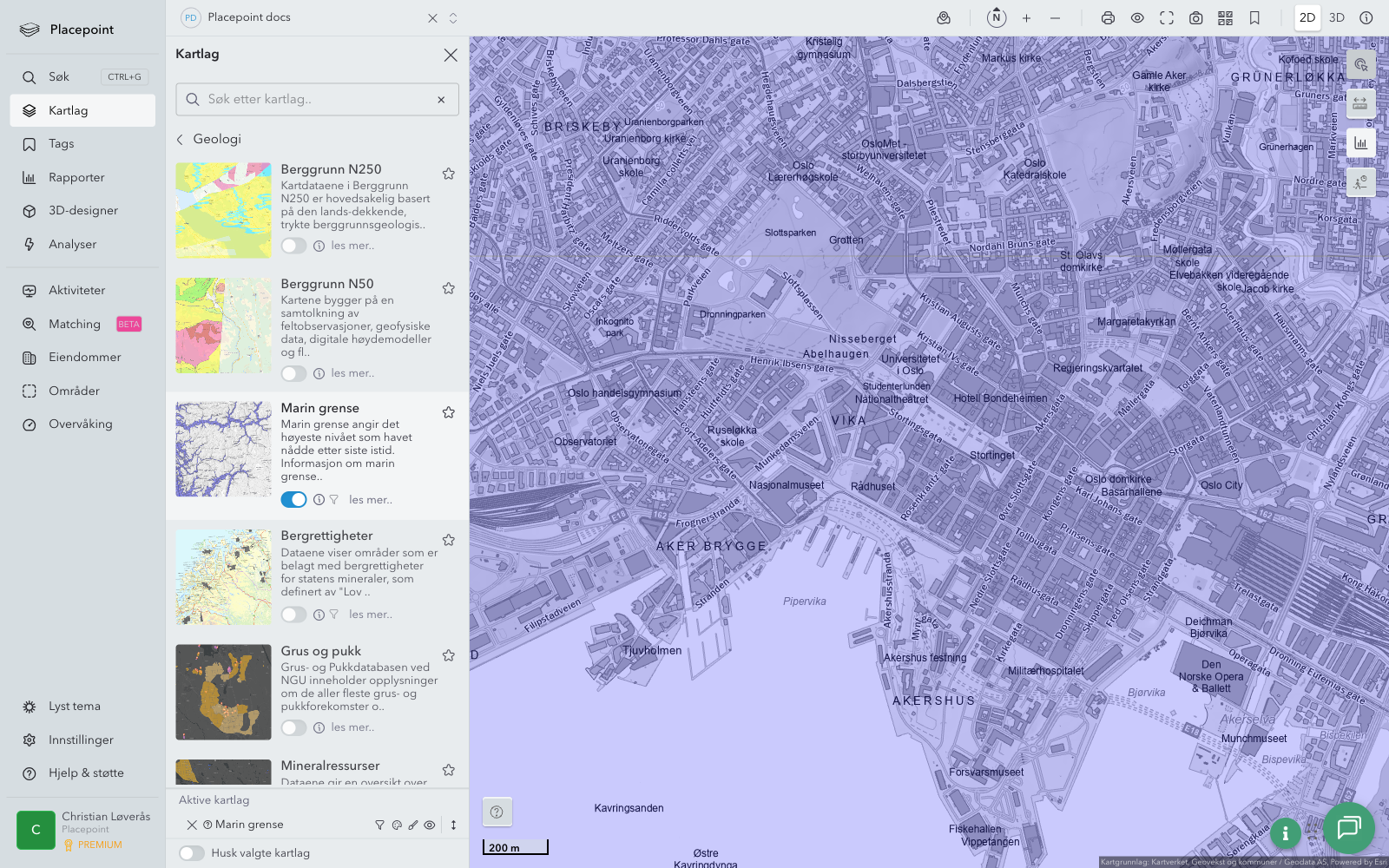Favorite the Berggrunn N250 layer with star
1389x868 pixels.
[449, 174]
